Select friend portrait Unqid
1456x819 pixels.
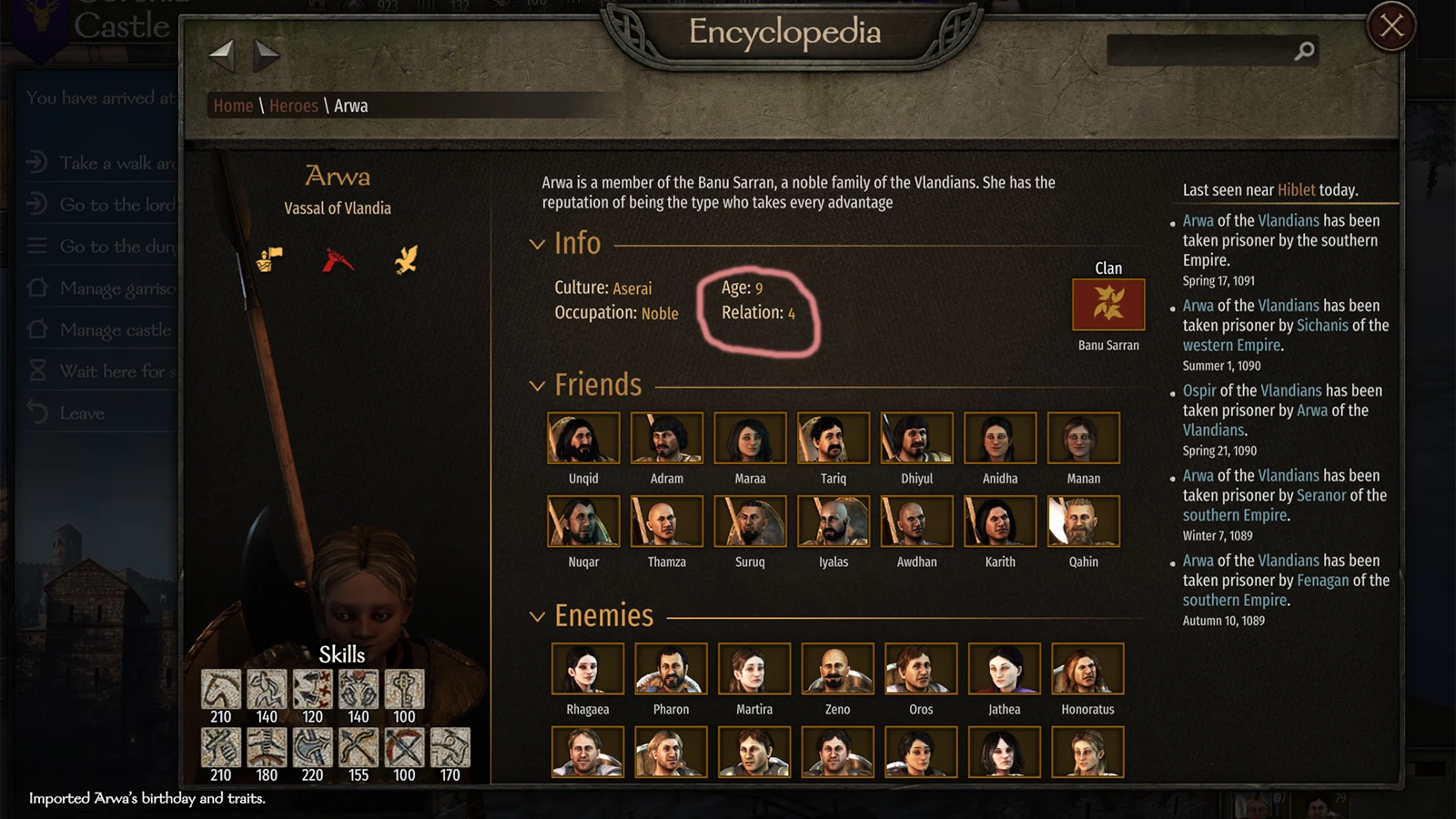[583, 438]
